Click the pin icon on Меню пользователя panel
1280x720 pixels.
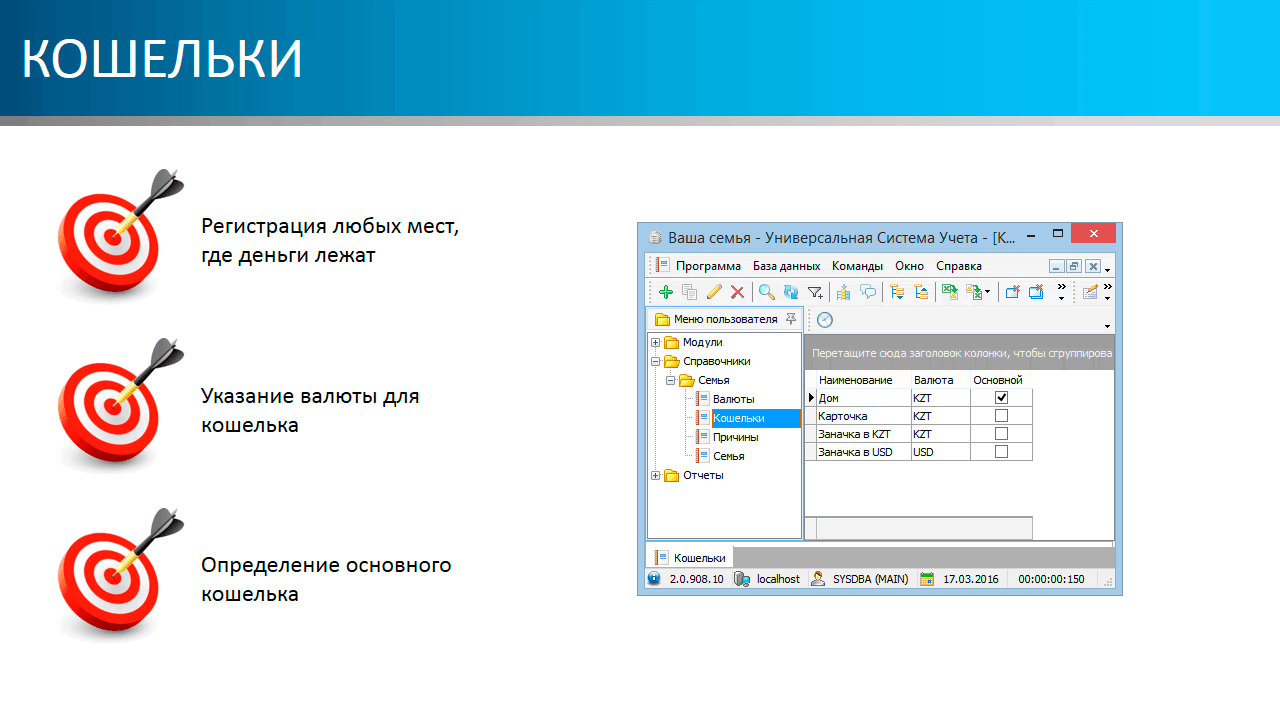pyautogui.click(x=791, y=319)
